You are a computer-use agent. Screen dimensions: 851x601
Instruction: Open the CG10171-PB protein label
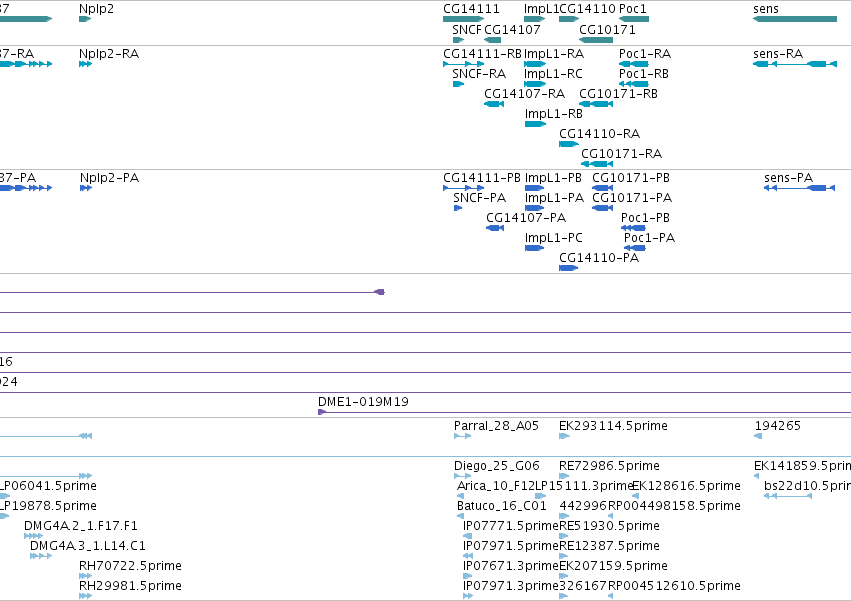pos(631,178)
